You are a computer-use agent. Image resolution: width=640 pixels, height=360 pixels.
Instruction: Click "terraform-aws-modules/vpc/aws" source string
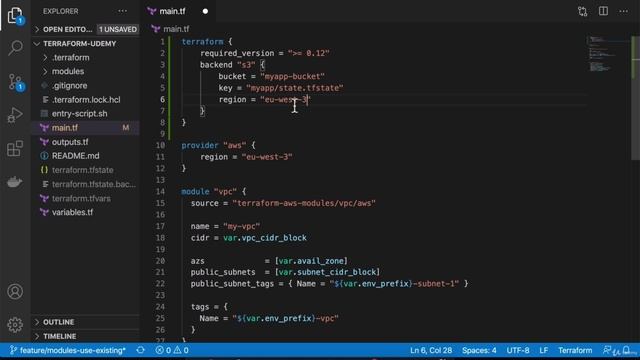point(304,203)
